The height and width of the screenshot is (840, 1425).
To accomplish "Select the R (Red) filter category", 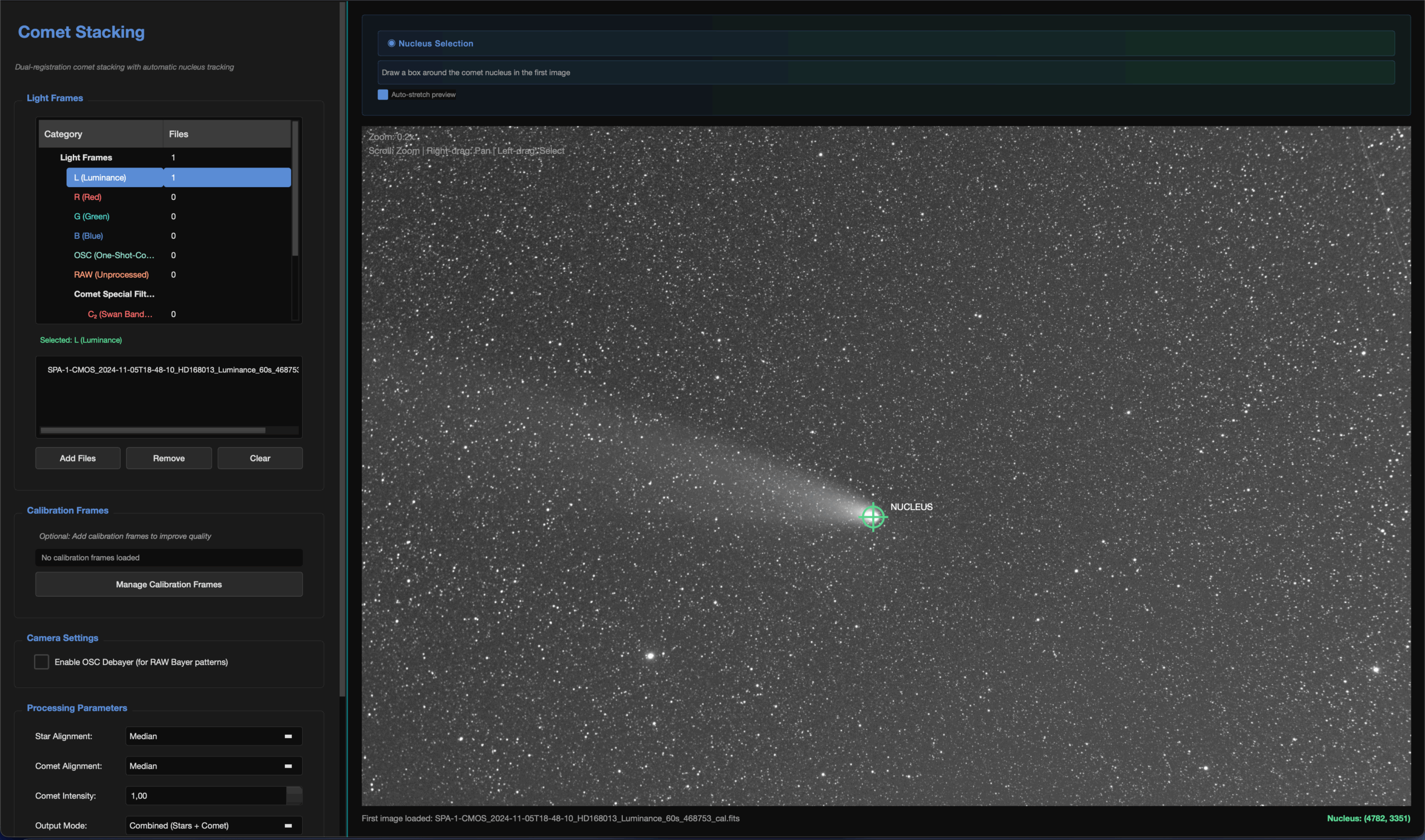I will pos(88,197).
